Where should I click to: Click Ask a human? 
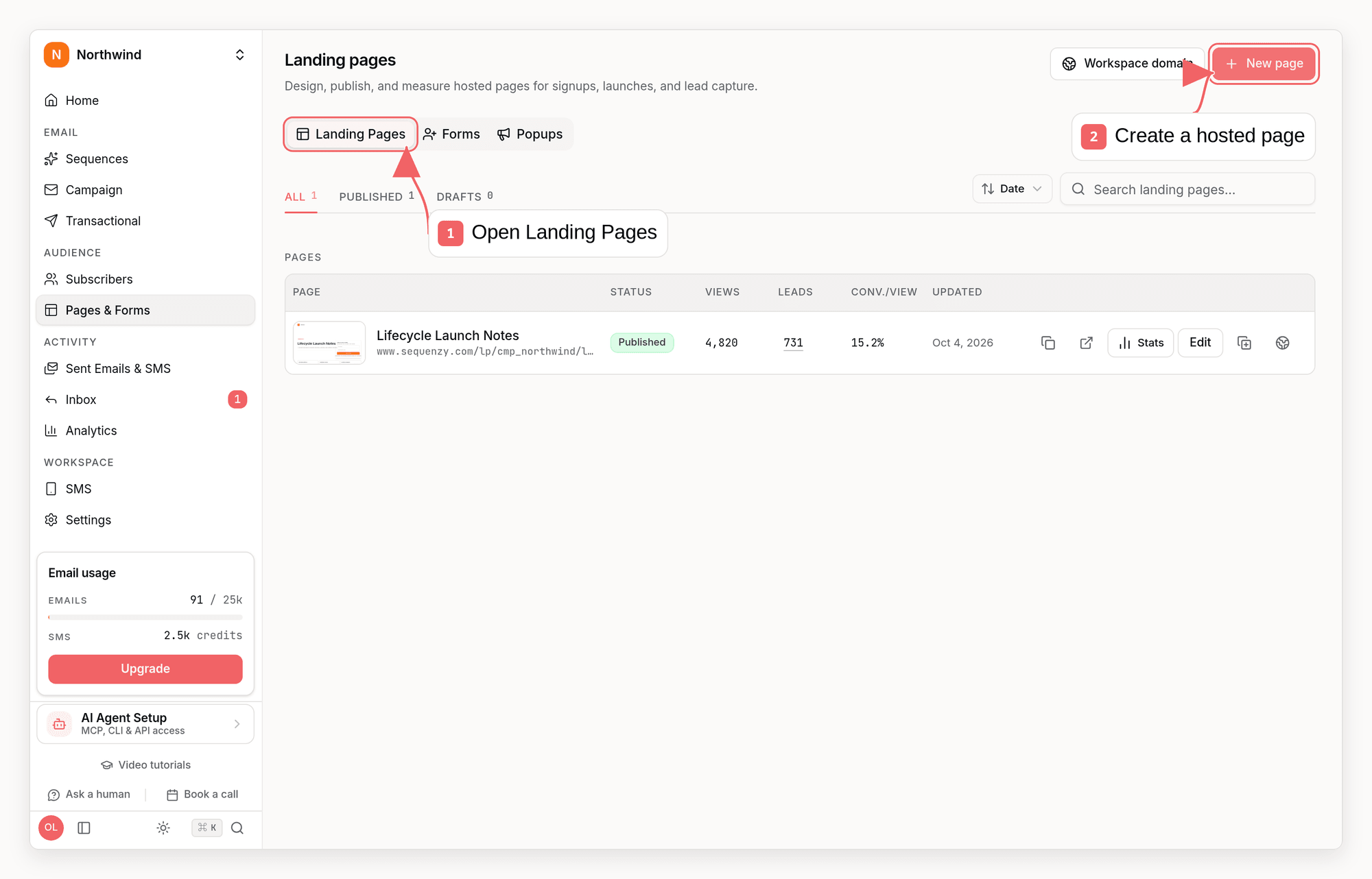88,795
